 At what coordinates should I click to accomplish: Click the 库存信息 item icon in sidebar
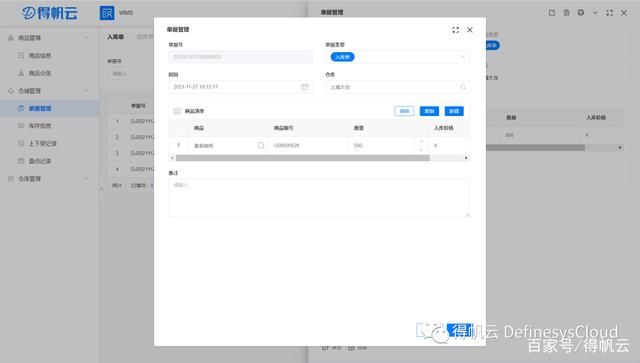21,126
